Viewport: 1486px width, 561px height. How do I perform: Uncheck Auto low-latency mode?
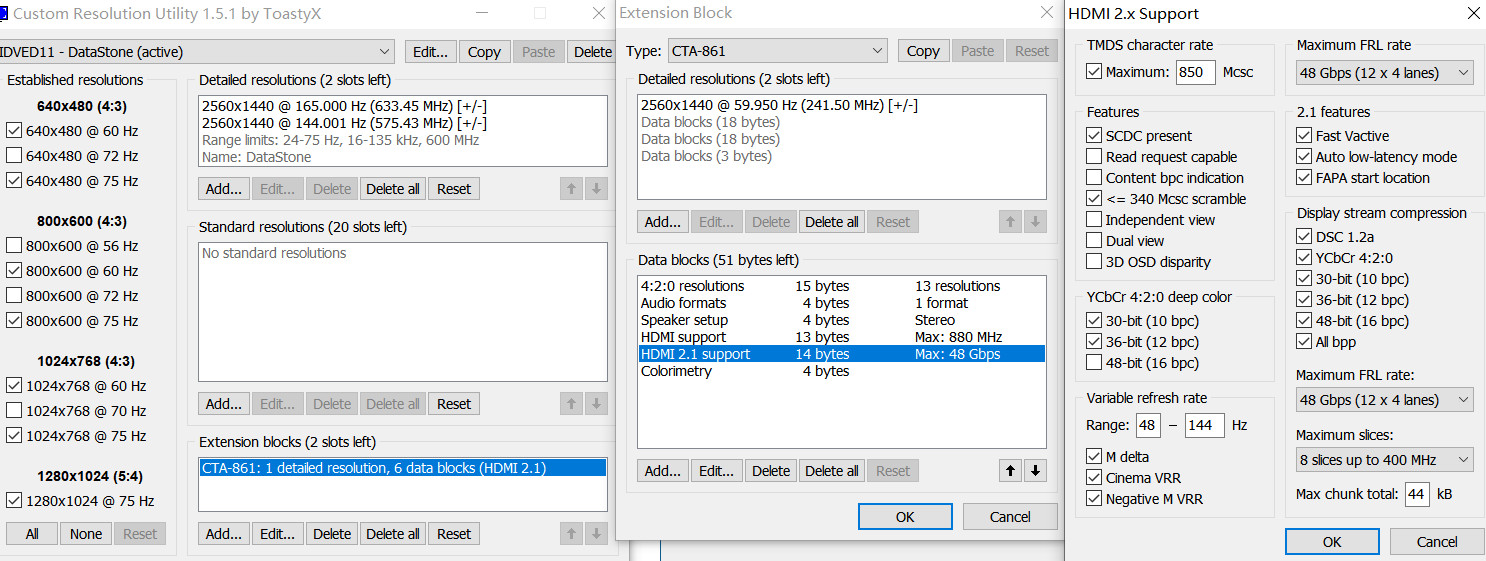click(1304, 157)
